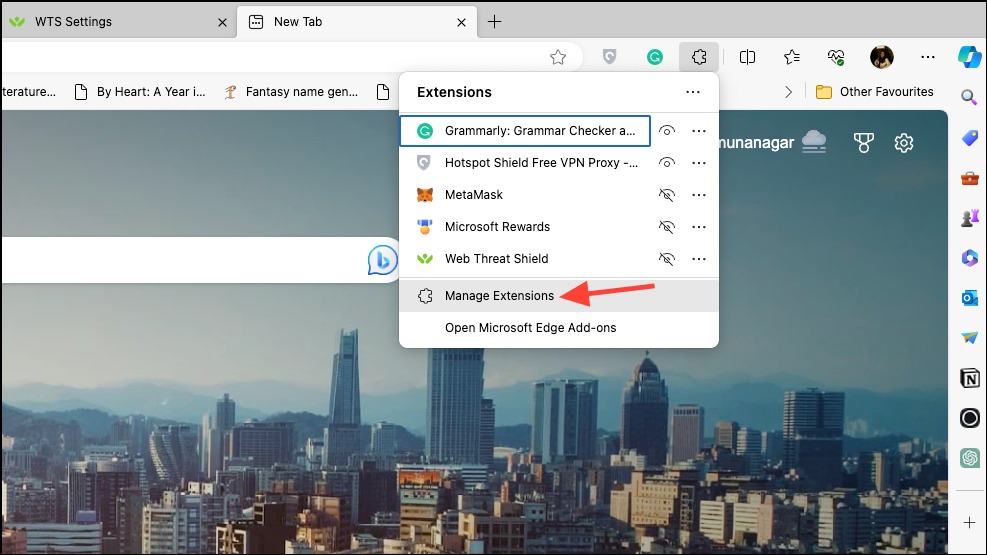Open Hotspot Shield icon in toolbar
The width and height of the screenshot is (987, 555).
click(609, 57)
